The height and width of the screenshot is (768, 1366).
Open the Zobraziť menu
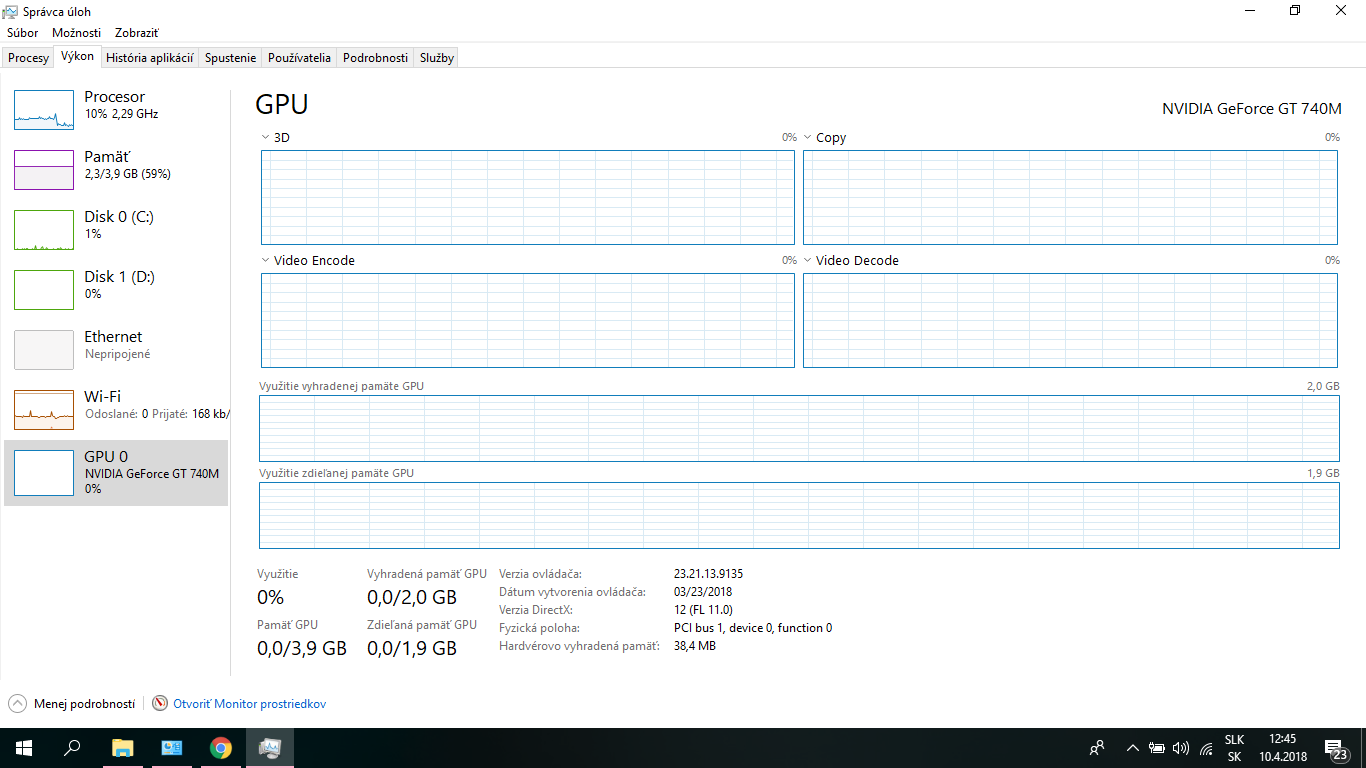pos(137,33)
